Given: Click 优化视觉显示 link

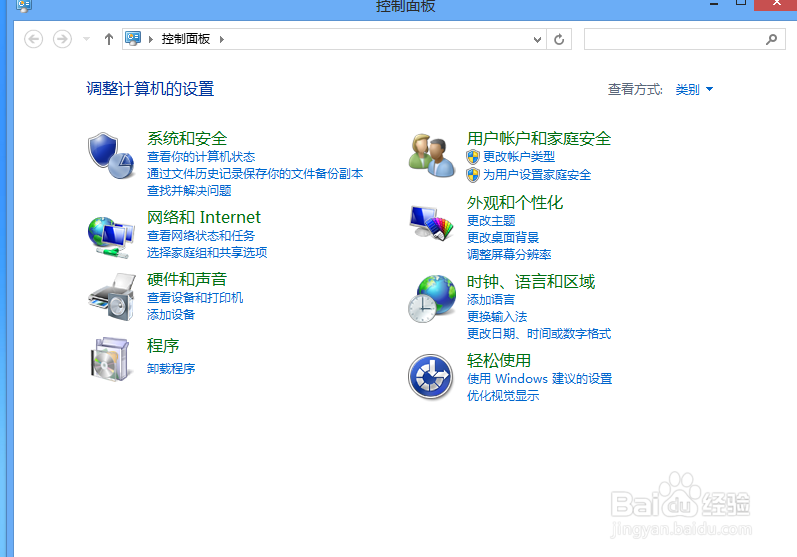Looking at the screenshot, I should [503, 395].
